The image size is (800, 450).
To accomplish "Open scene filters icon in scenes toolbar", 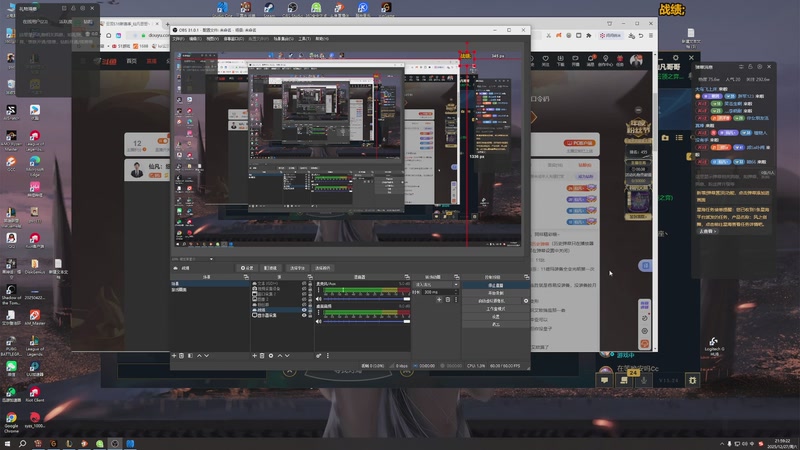I will 190,356.
